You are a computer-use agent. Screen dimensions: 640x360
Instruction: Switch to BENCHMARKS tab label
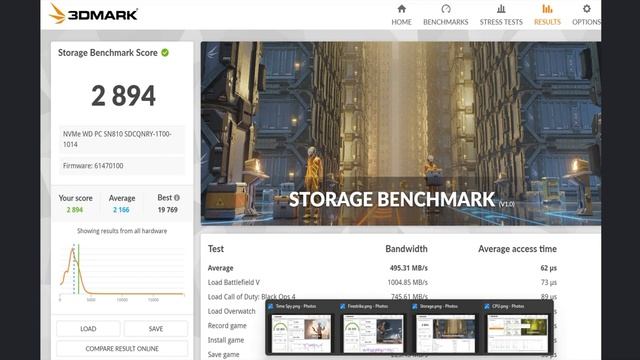point(446,22)
